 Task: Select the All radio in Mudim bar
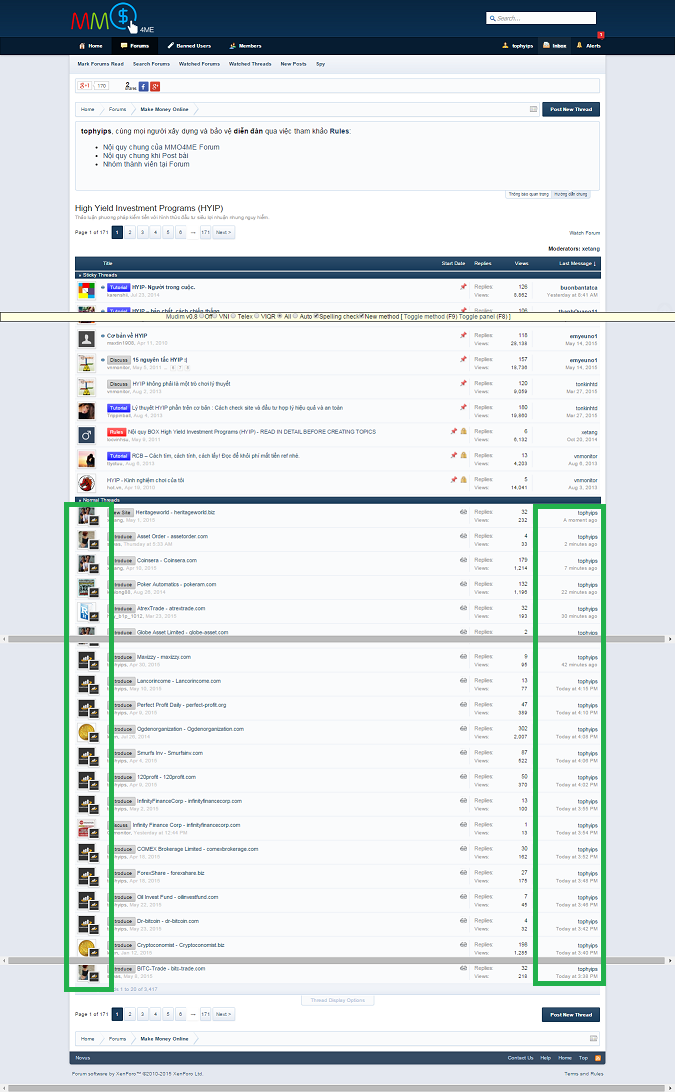coord(280,316)
